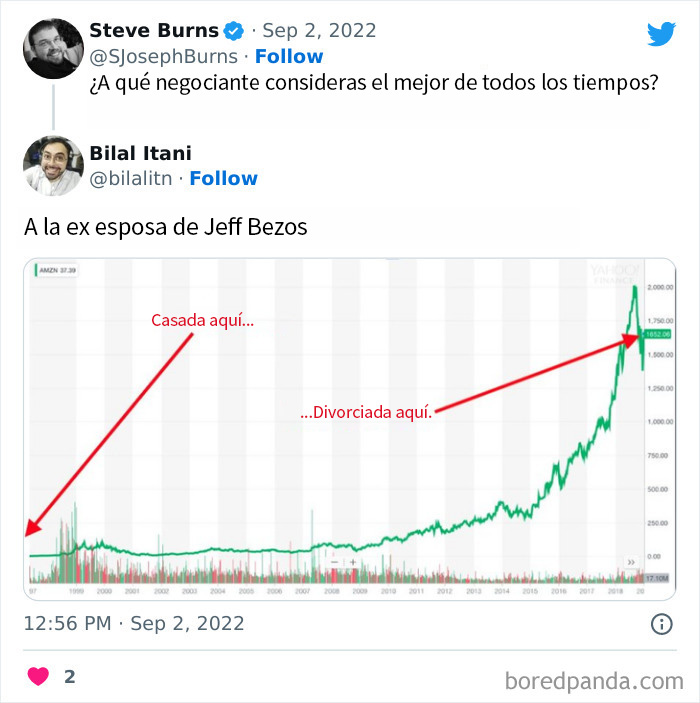Click the @SJosephBurns handle
The width and height of the screenshot is (700, 703).
click(164, 56)
